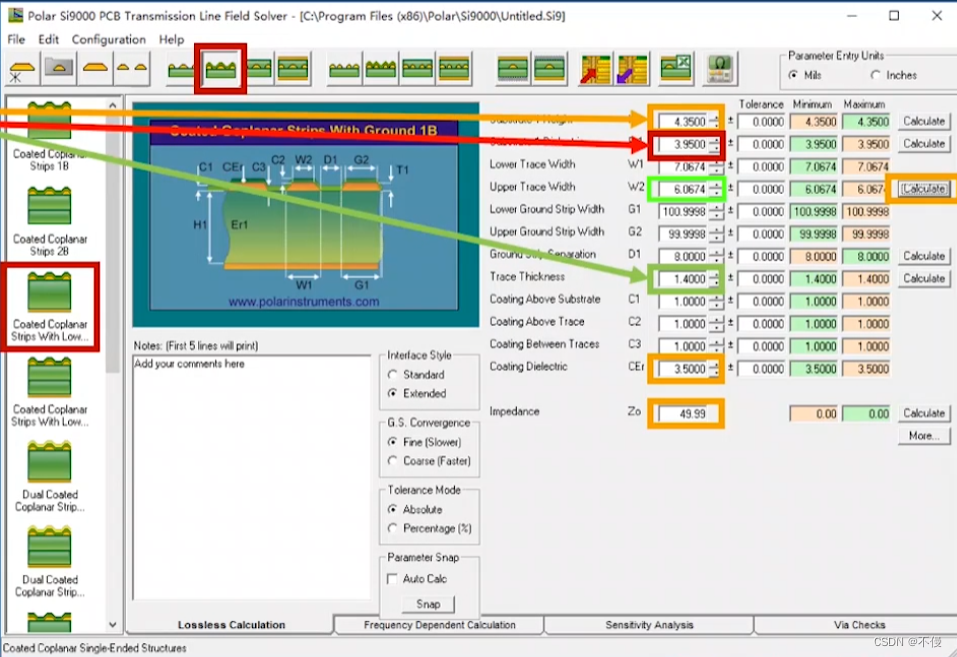
Task: Click the More... button
Action: 924,436
